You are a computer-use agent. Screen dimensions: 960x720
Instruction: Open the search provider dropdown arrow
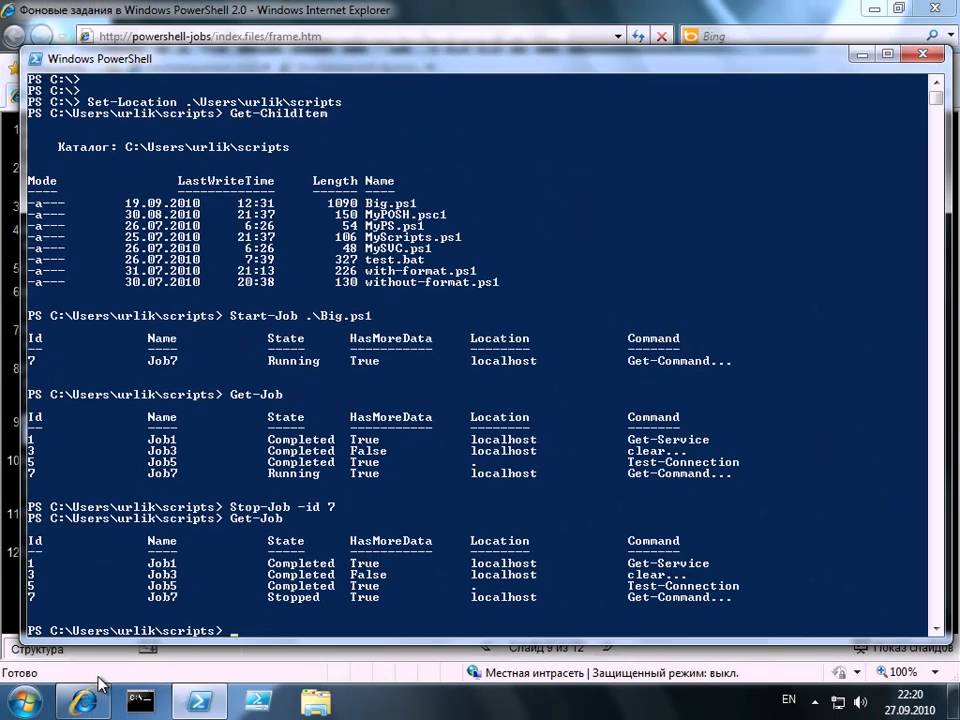click(951, 36)
